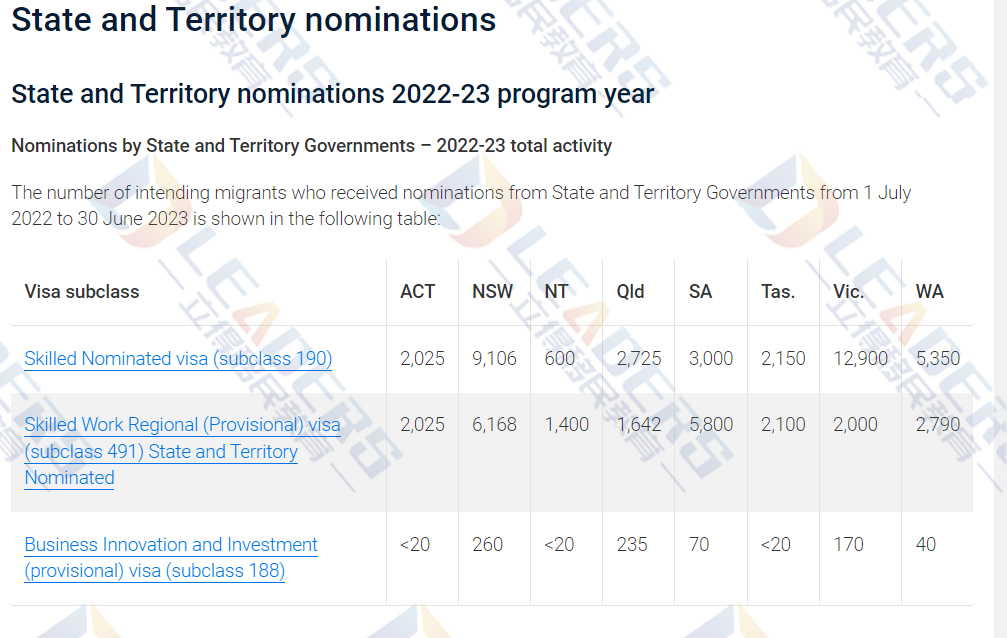Select the ACT column header
The image size is (1007, 638).
(x=418, y=292)
